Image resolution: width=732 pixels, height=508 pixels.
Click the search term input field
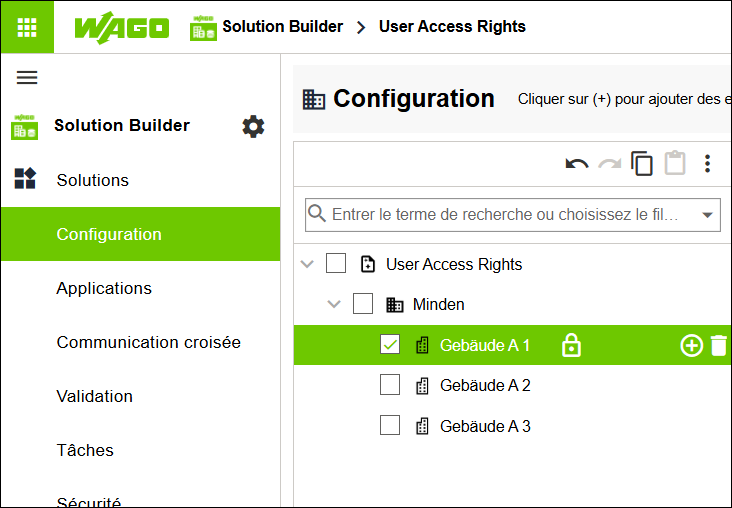pyautogui.click(x=504, y=215)
